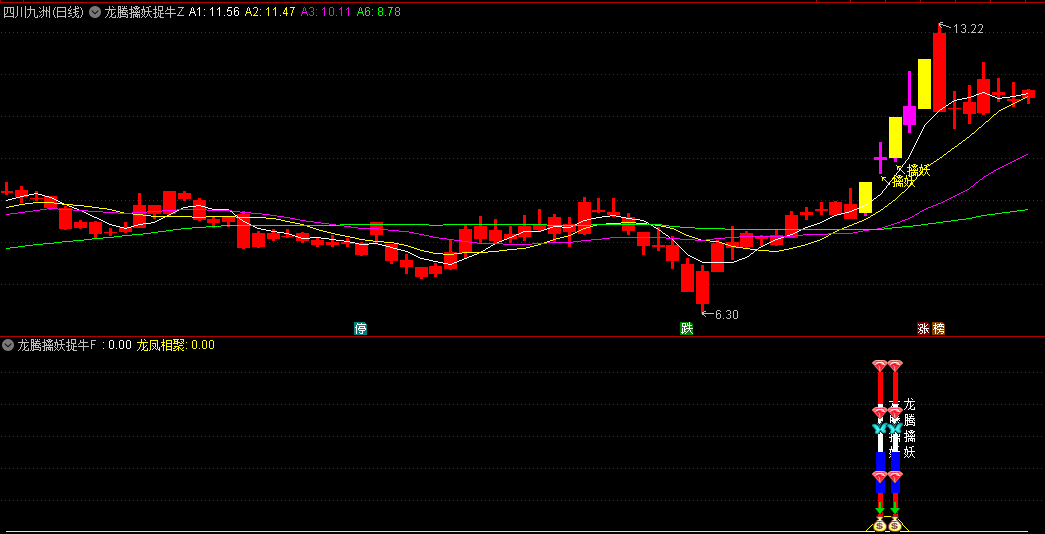1045x534 pixels.
Task: Click the red 涨 event tag icon
Action: coord(924,329)
